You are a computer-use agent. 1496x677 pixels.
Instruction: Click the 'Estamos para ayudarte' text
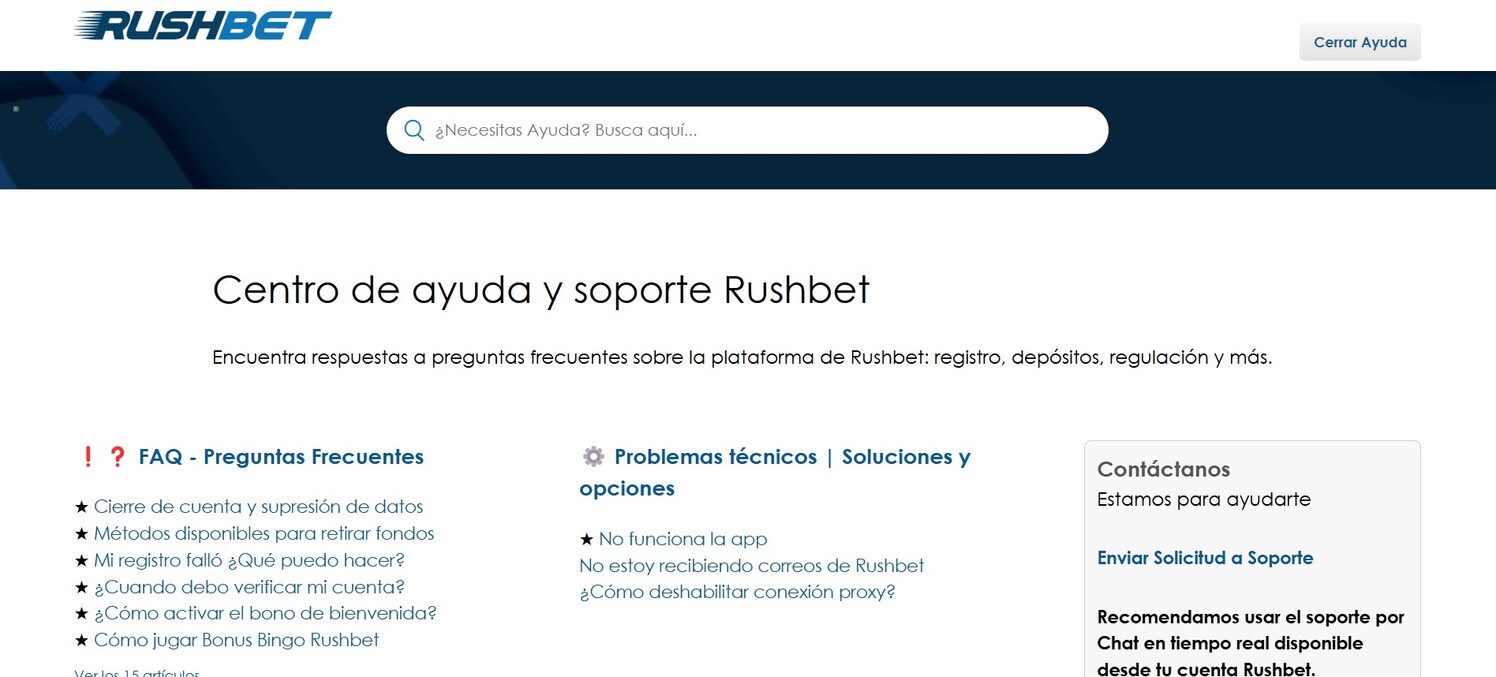[1204, 499]
